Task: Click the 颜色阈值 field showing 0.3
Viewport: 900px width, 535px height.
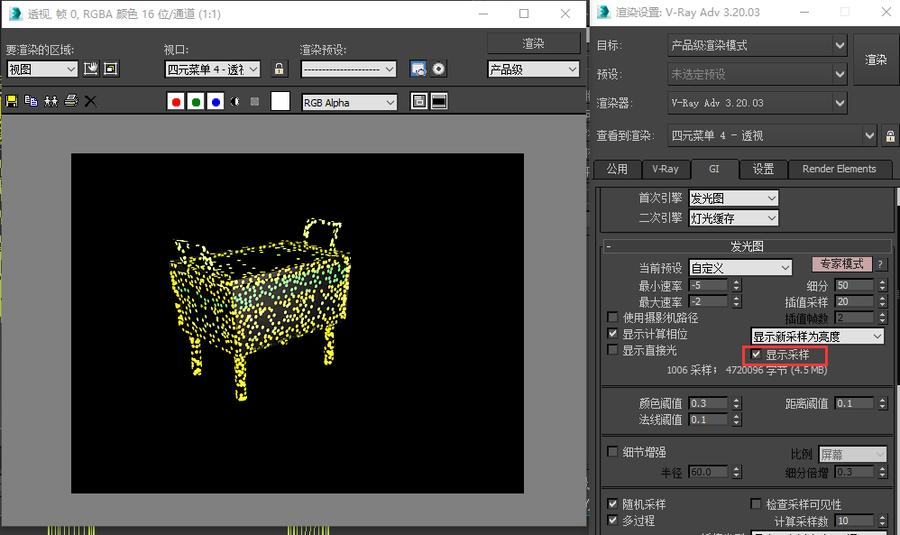Action: [708, 404]
